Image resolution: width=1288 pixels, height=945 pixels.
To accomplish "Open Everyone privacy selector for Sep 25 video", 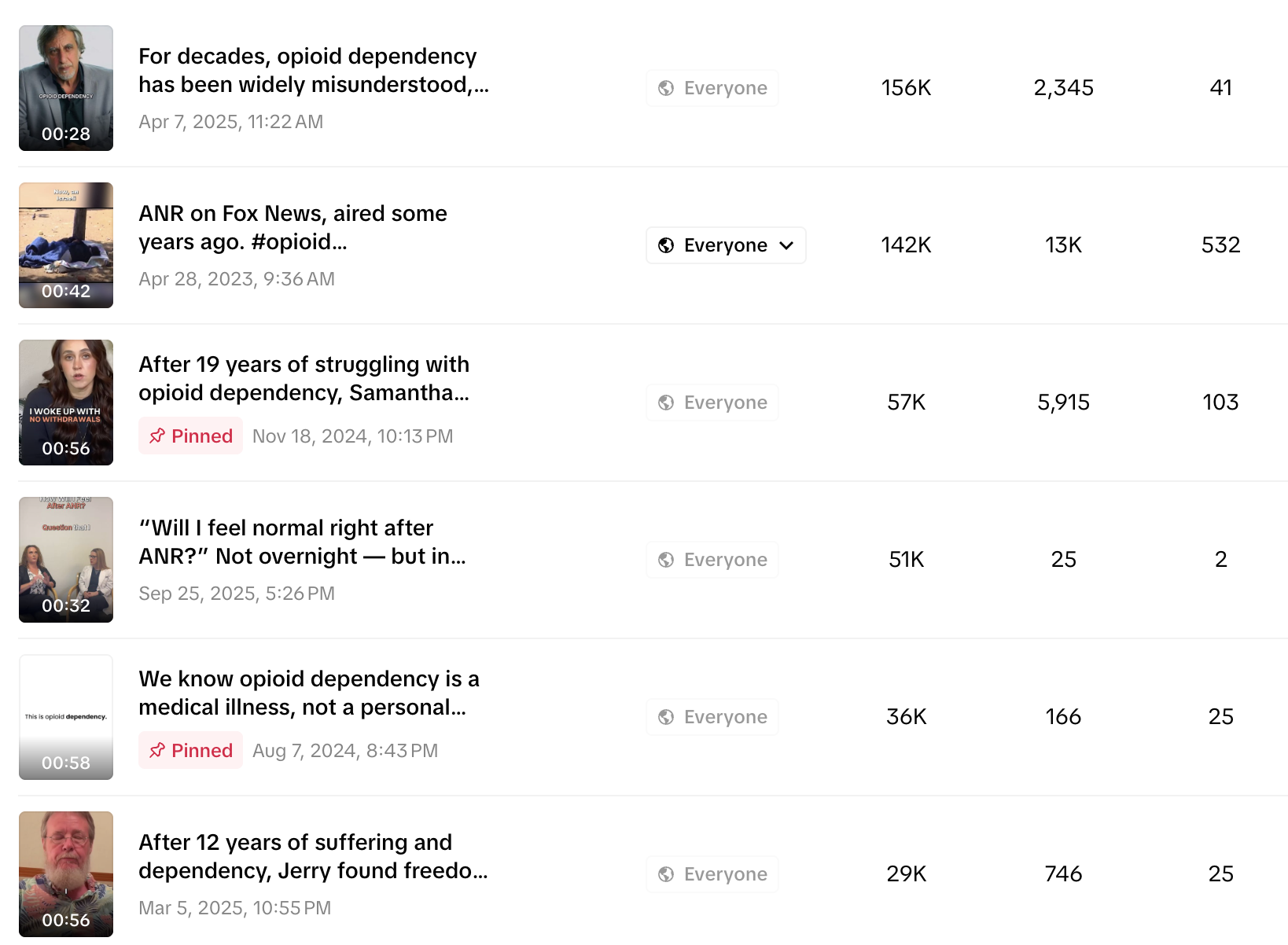I will [x=712, y=560].
